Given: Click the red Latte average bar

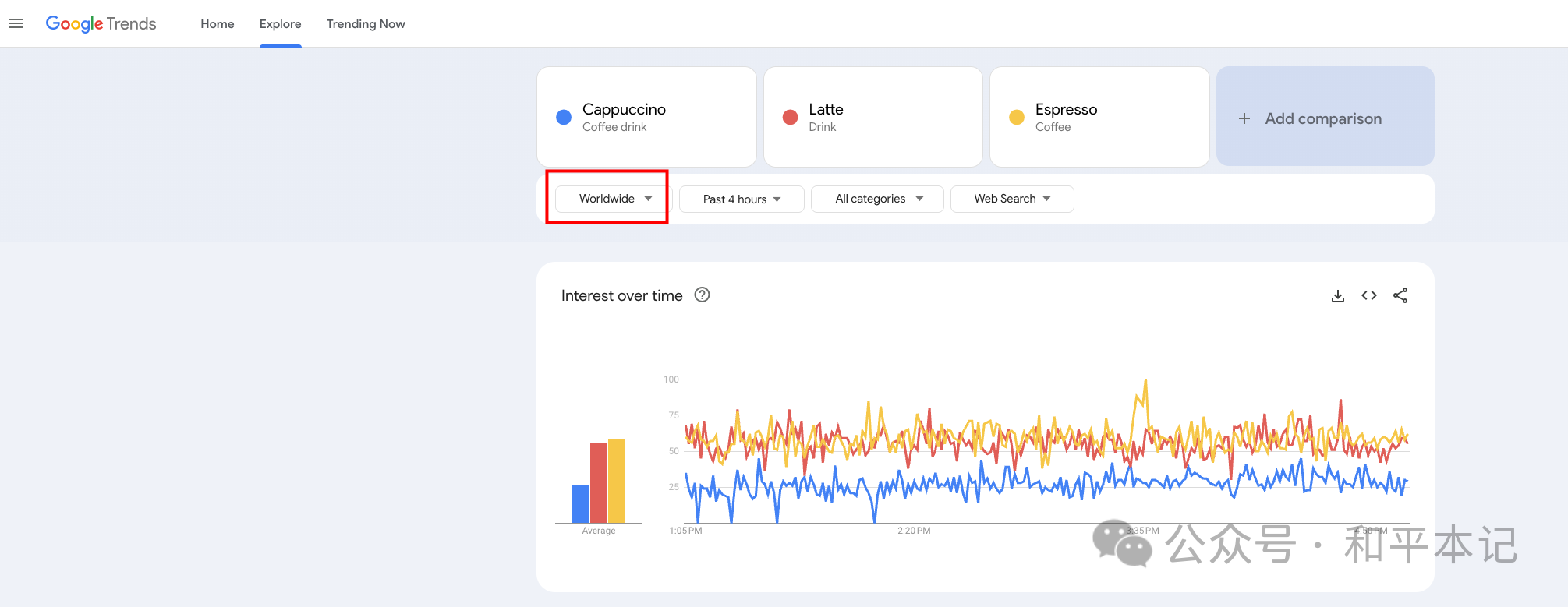Looking at the screenshot, I should 599,482.
